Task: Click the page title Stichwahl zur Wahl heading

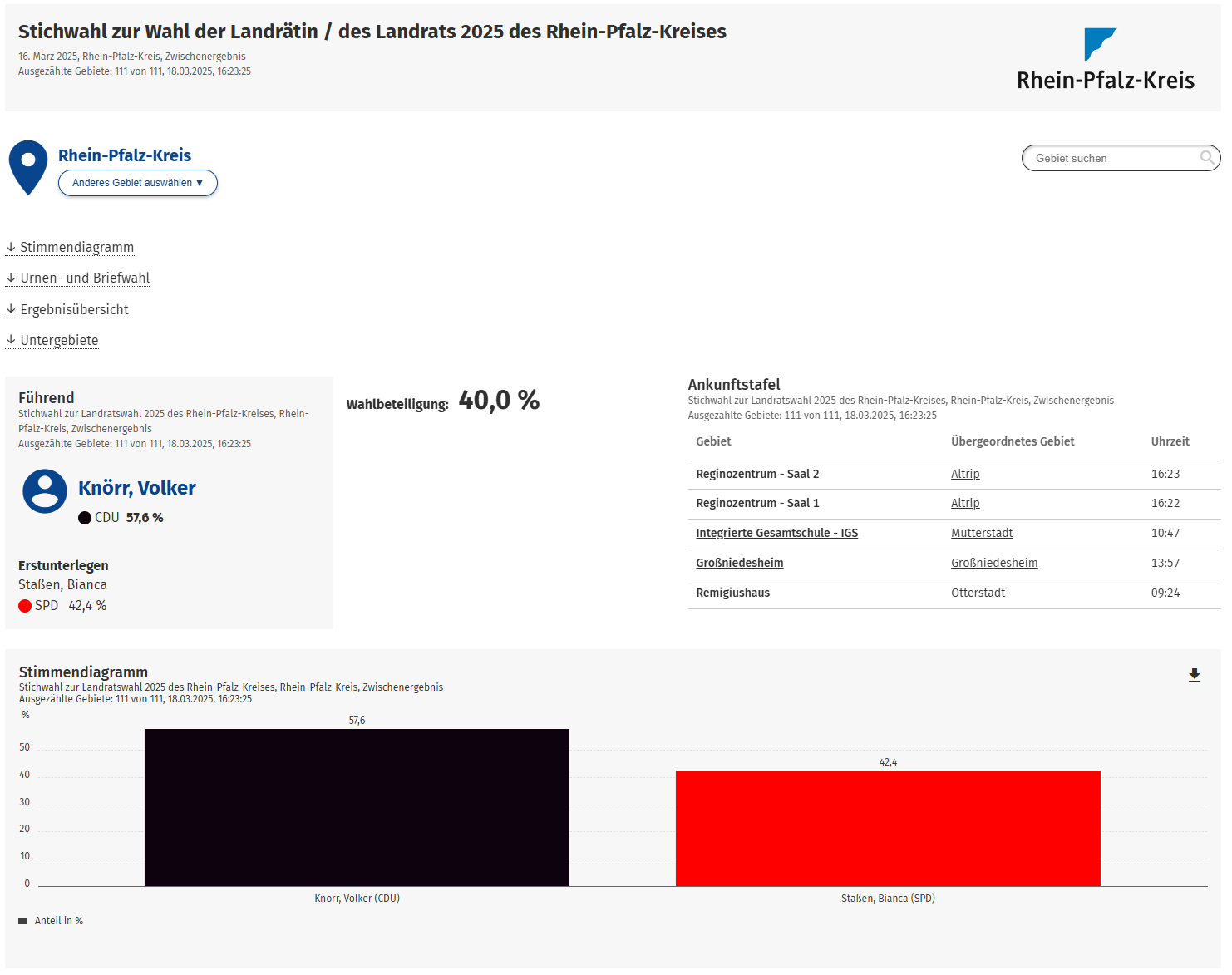Action: point(372,32)
